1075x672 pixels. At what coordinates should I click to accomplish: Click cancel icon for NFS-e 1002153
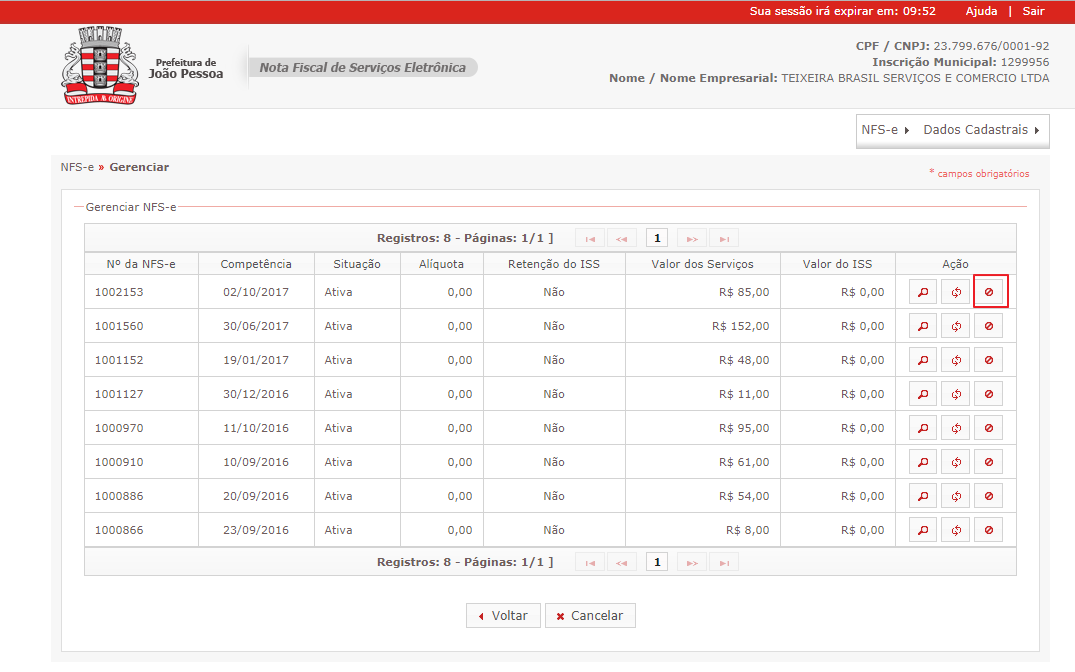tap(989, 292)
